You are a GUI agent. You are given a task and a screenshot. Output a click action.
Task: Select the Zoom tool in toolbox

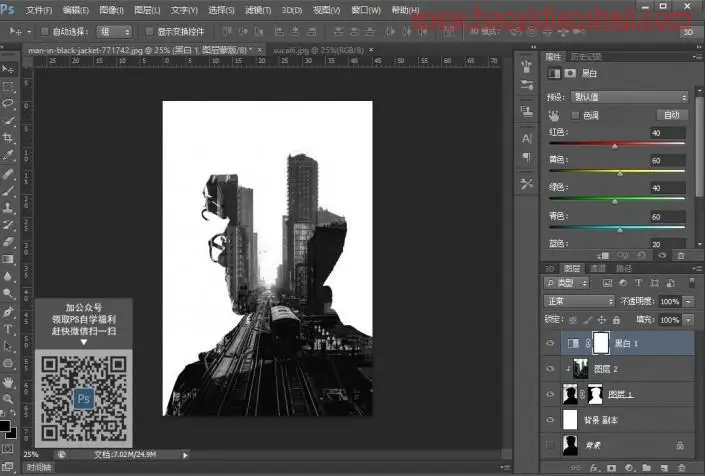tap(8, 399)
